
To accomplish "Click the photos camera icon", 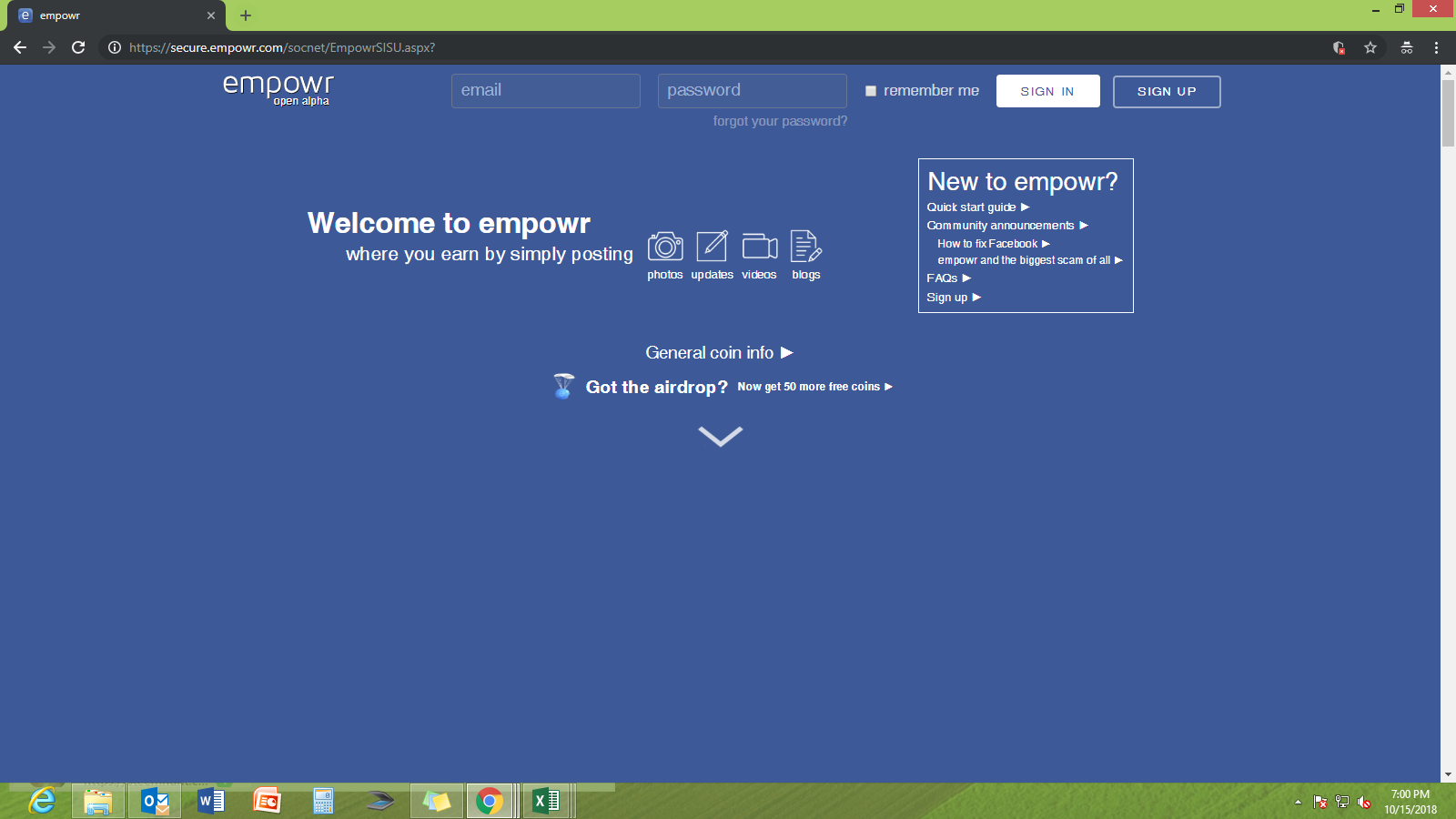I will tap(665, 246).
